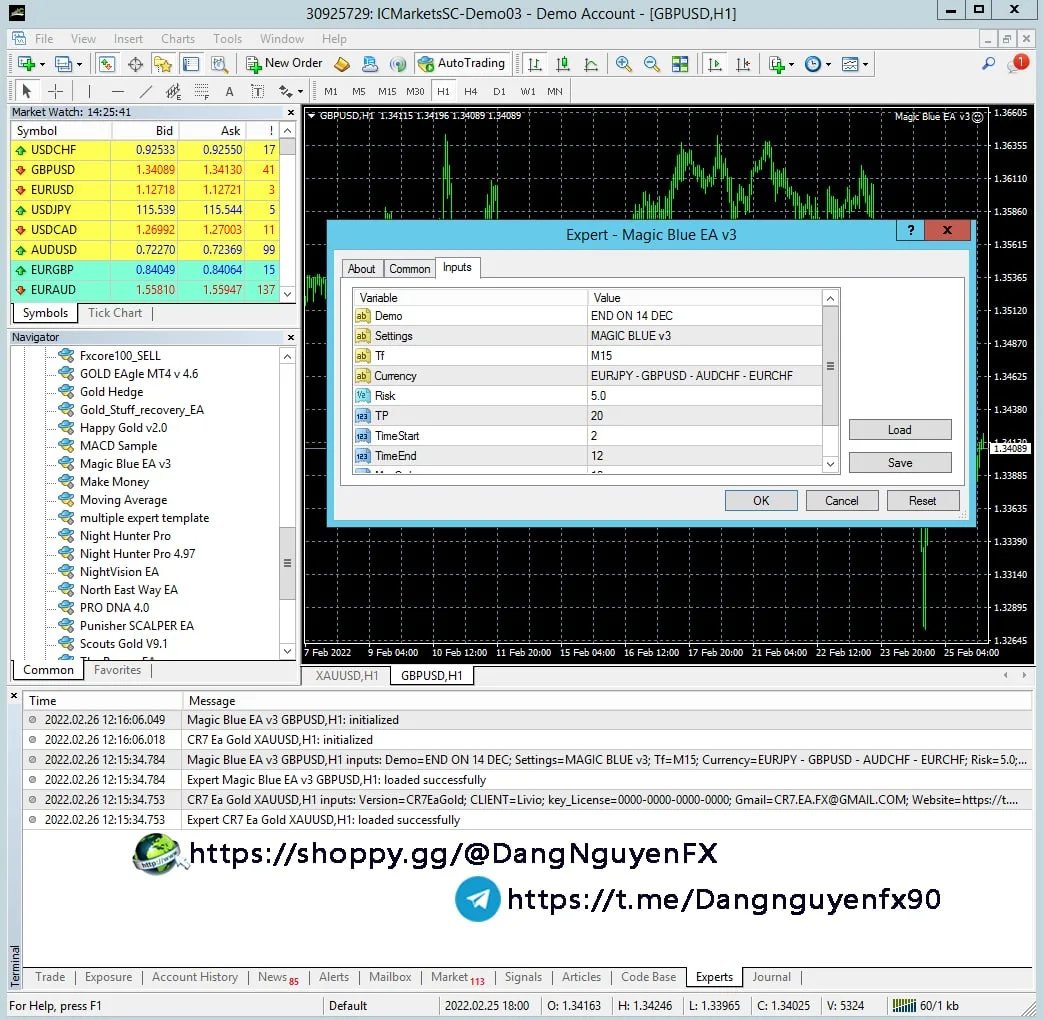Open the Periodicity clock dropdown
1043x1019 pixels.
818,64
